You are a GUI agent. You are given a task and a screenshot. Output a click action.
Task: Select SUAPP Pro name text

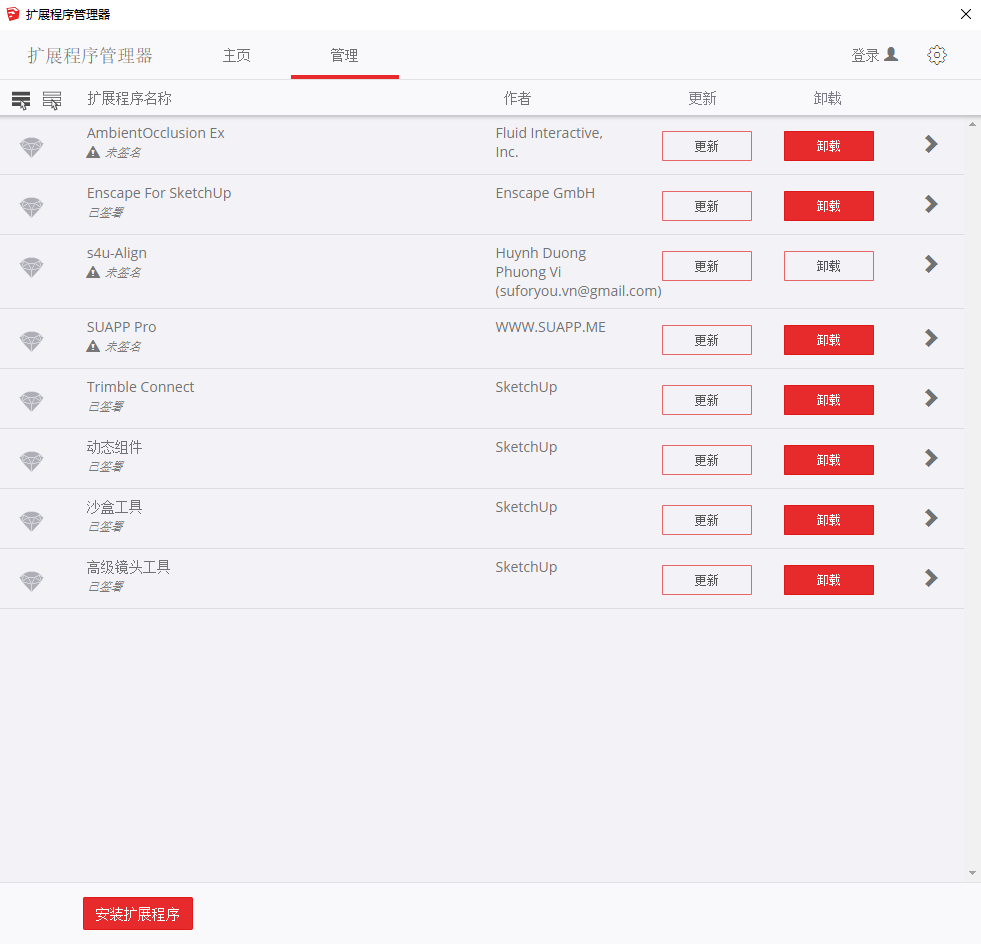tap(121, 327)
